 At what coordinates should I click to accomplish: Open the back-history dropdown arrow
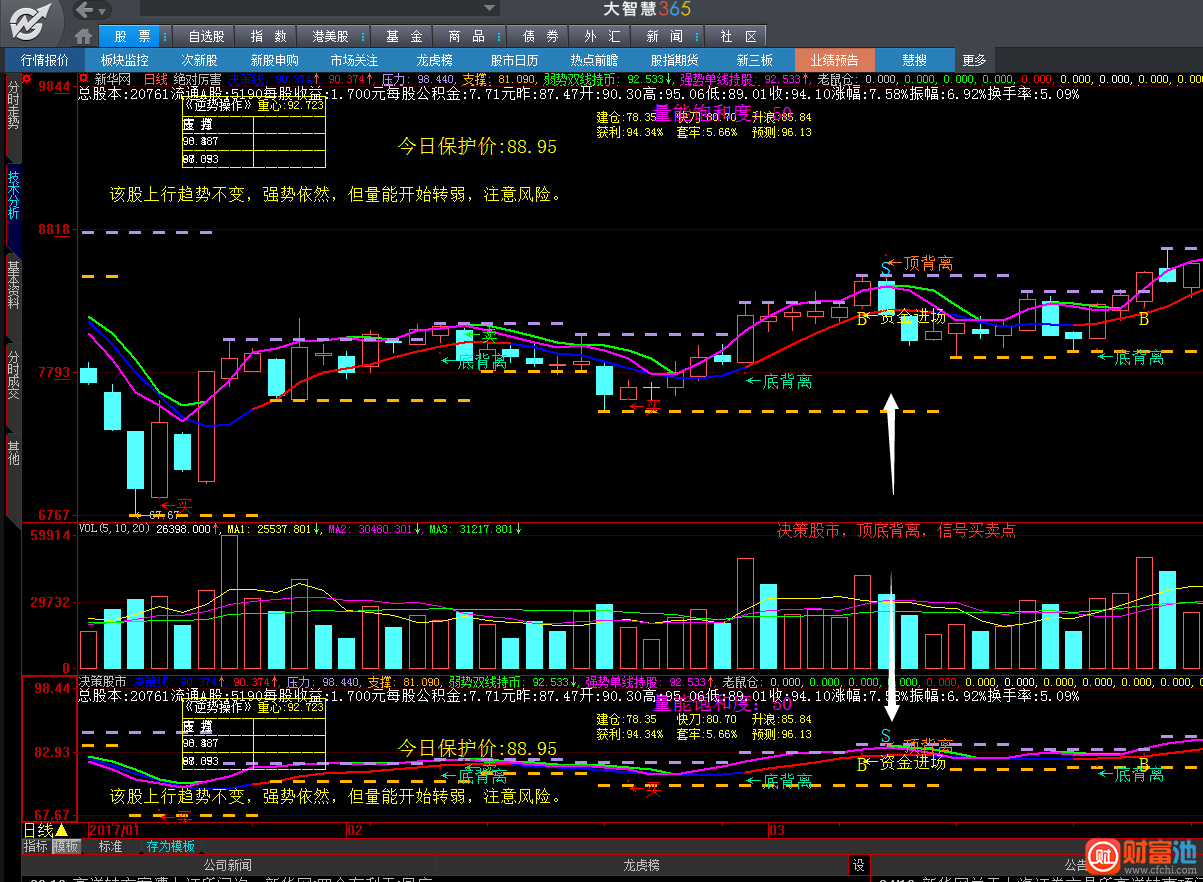coord(104,10)
